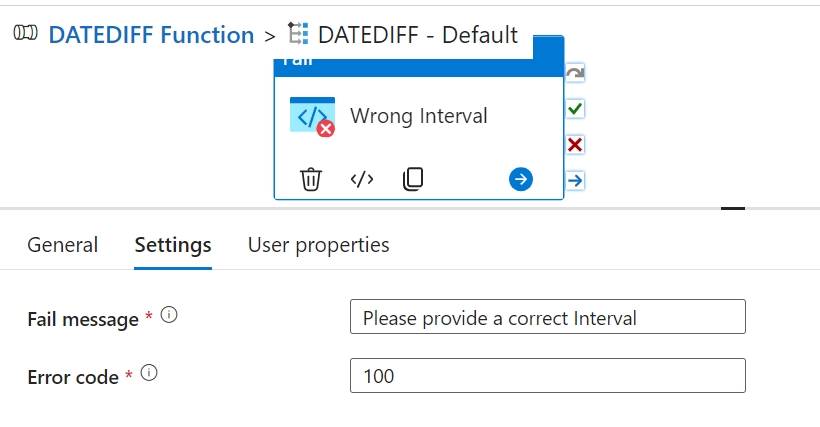Click the green check success connector
The width and height of the screenshot is (820, 427).
pyautogui.click(x=575, y=108)
